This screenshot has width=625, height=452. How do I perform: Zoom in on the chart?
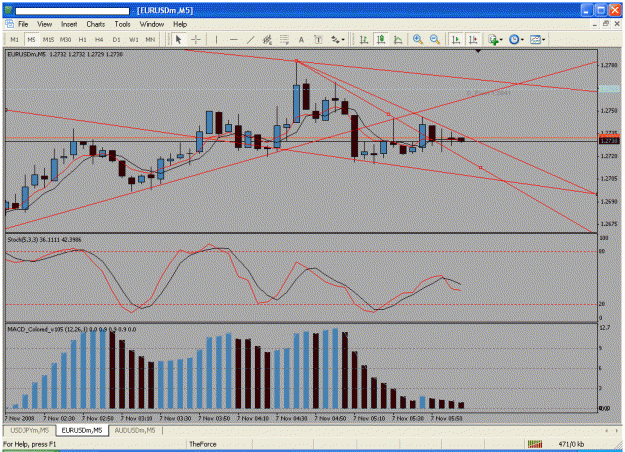418,39
